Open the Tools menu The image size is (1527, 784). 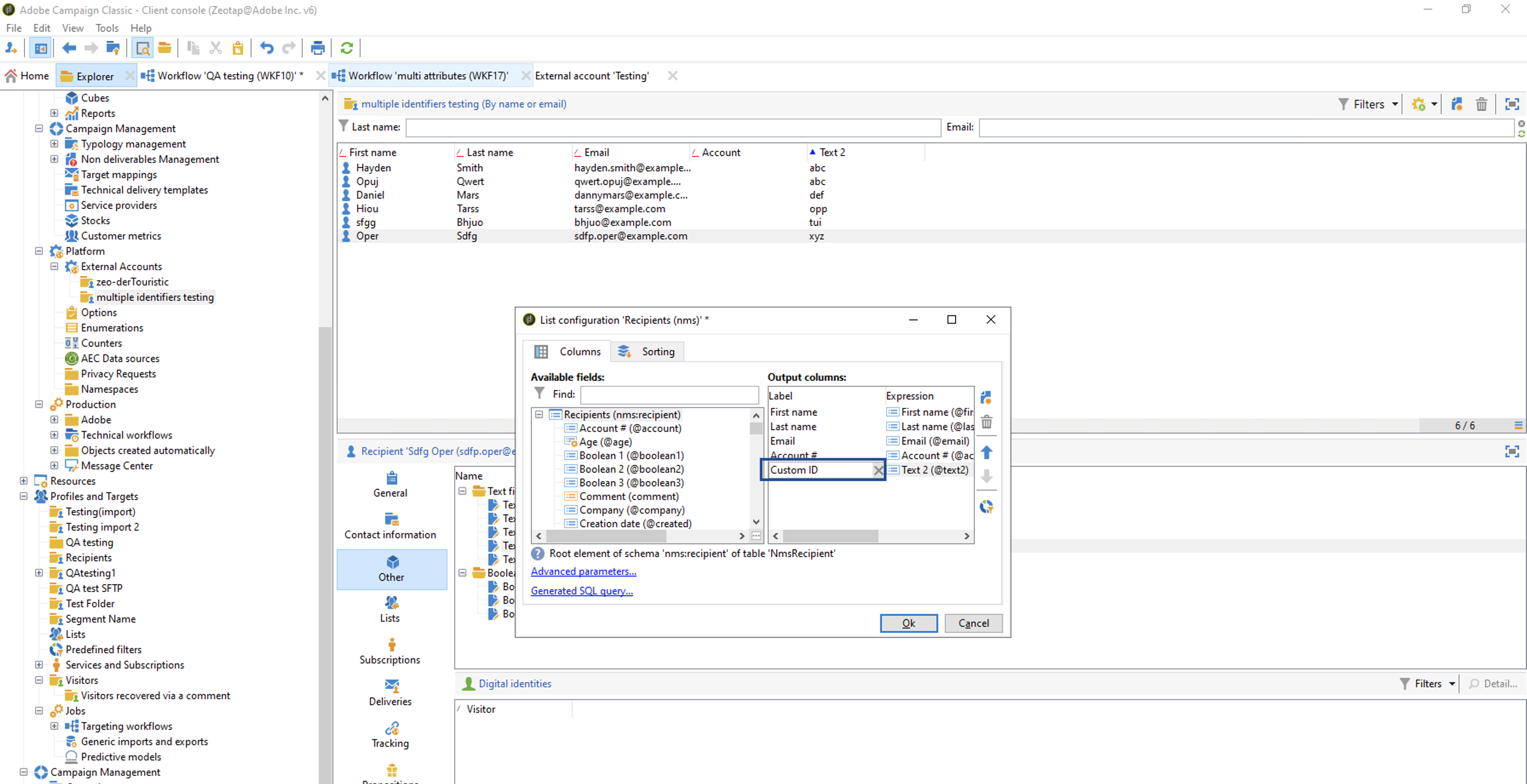[x=107, y=28]
